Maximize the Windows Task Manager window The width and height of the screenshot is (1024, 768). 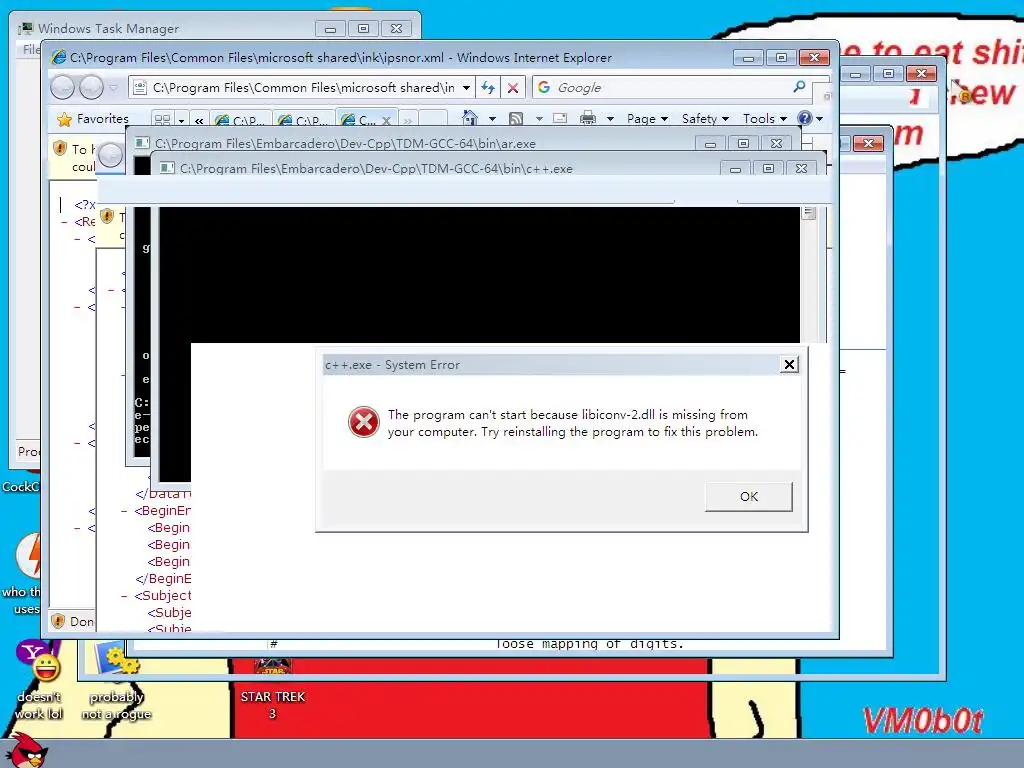[x=364, y=29]
